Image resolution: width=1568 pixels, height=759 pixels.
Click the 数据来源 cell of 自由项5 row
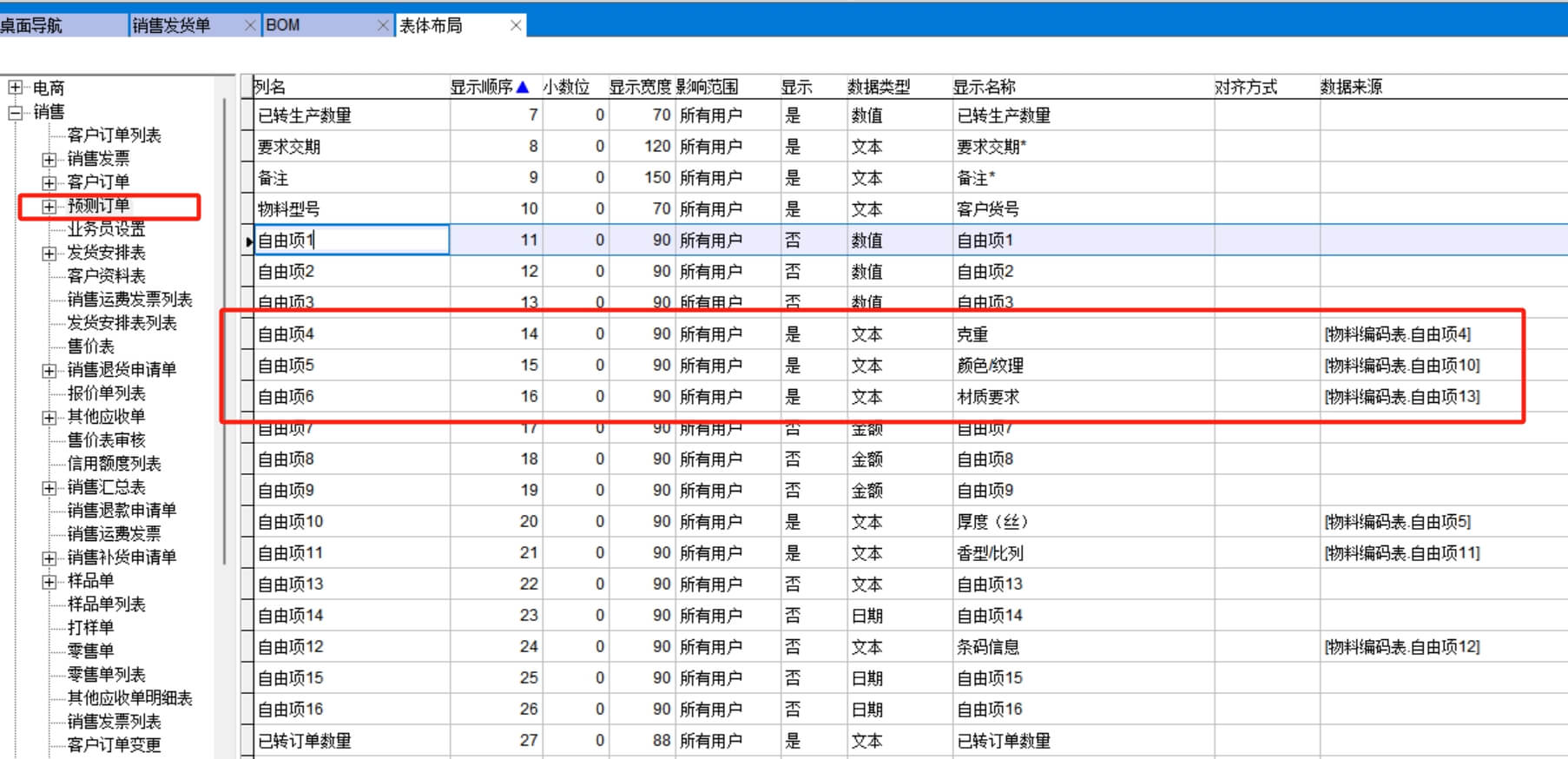click(1401, 366)
